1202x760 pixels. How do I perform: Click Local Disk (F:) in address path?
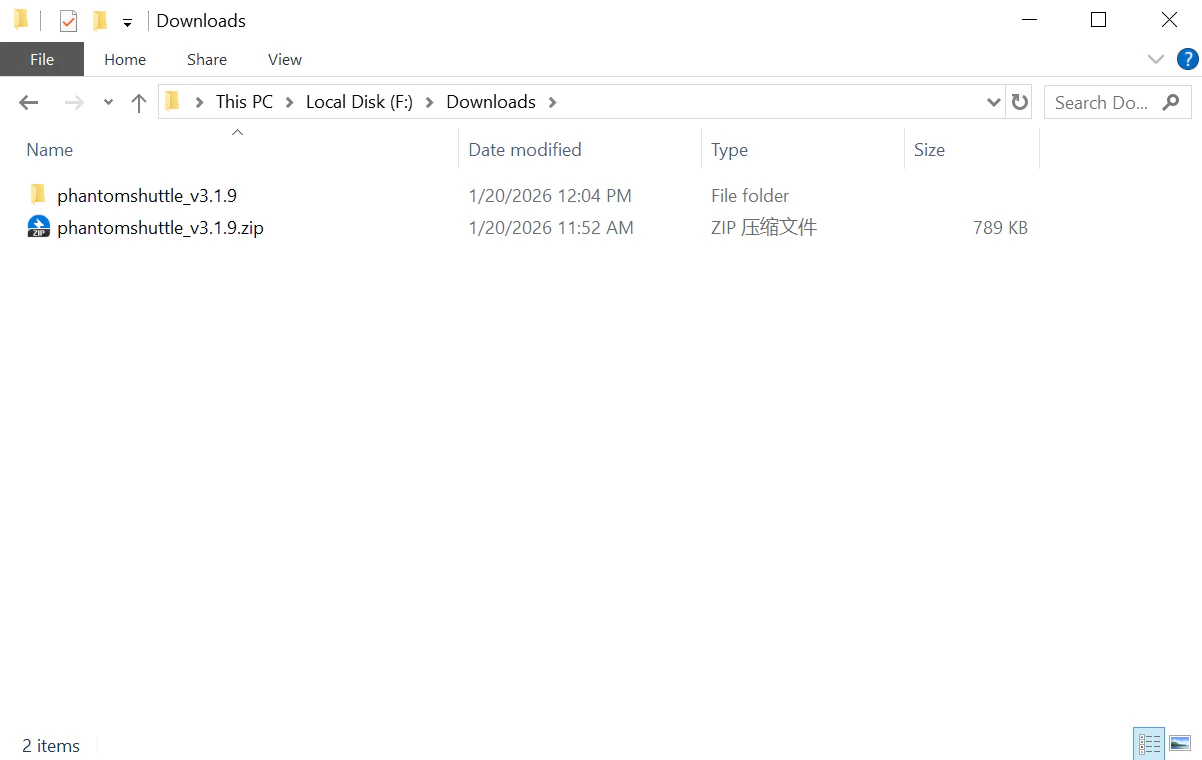click(359, 102)
